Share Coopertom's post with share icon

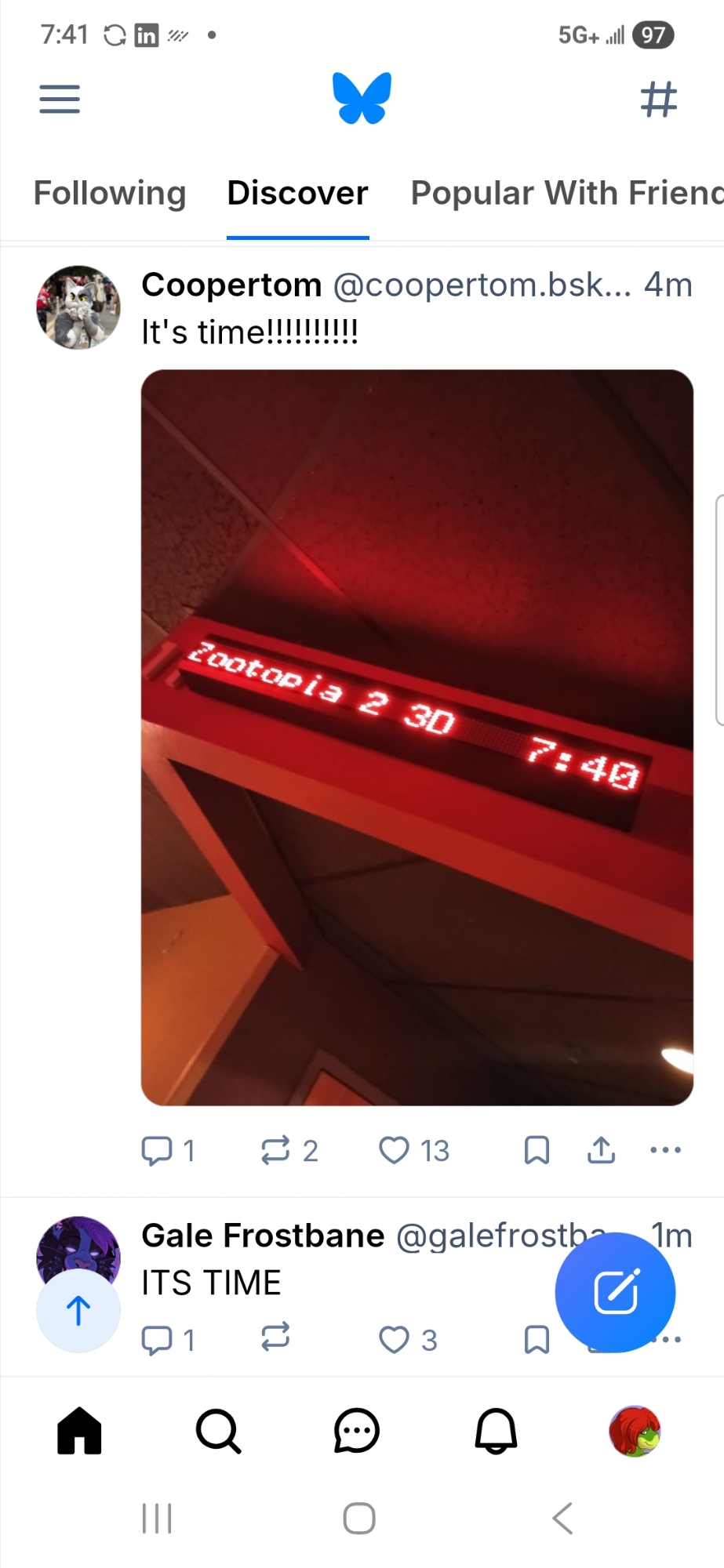click(601, 1150)
